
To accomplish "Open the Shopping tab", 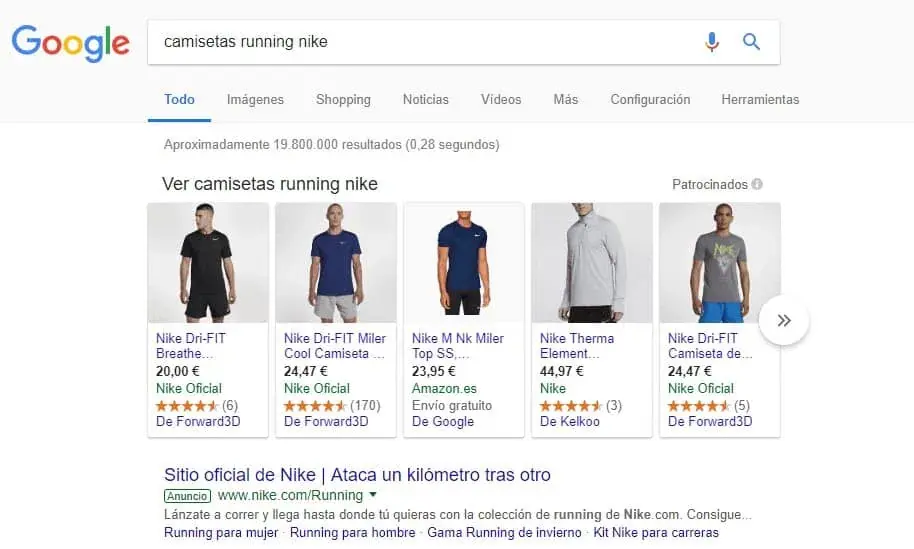I will [x=343, y=100].
